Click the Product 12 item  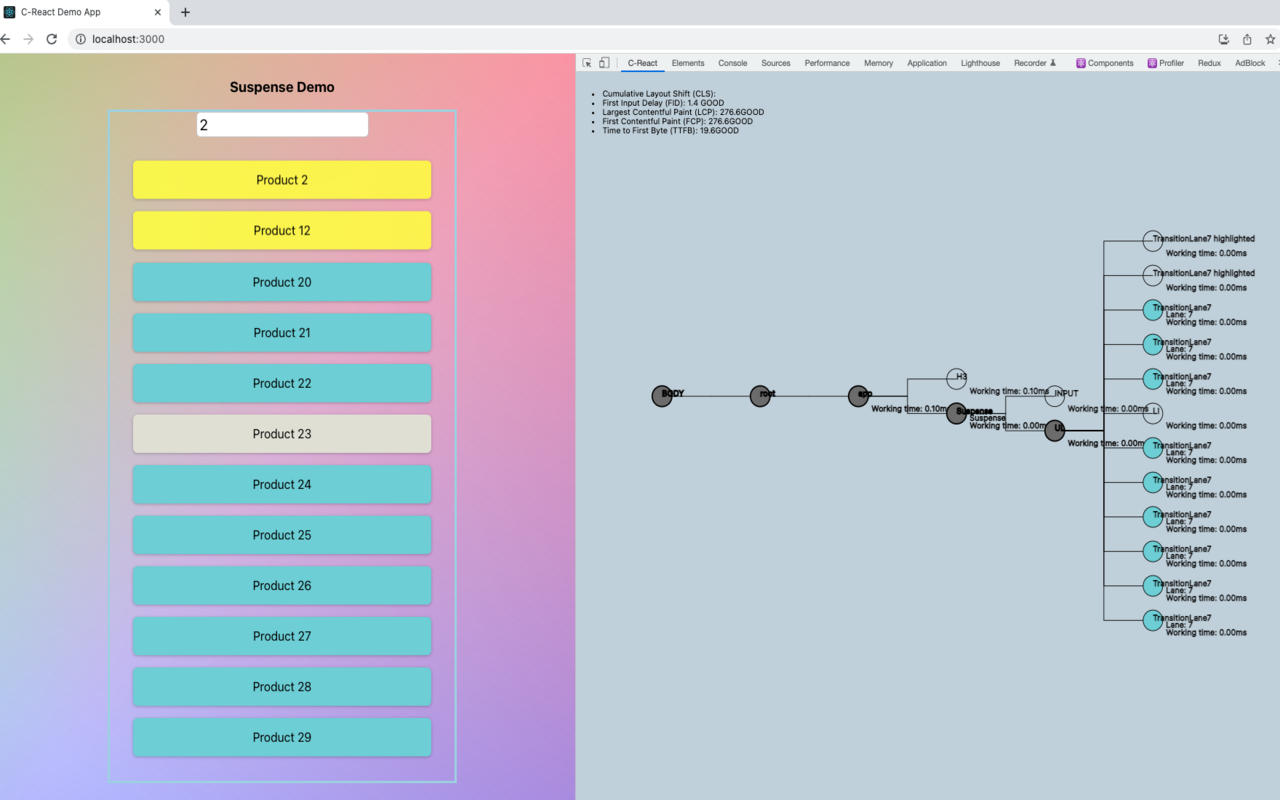pyautogui.click(x=282, y=230)
